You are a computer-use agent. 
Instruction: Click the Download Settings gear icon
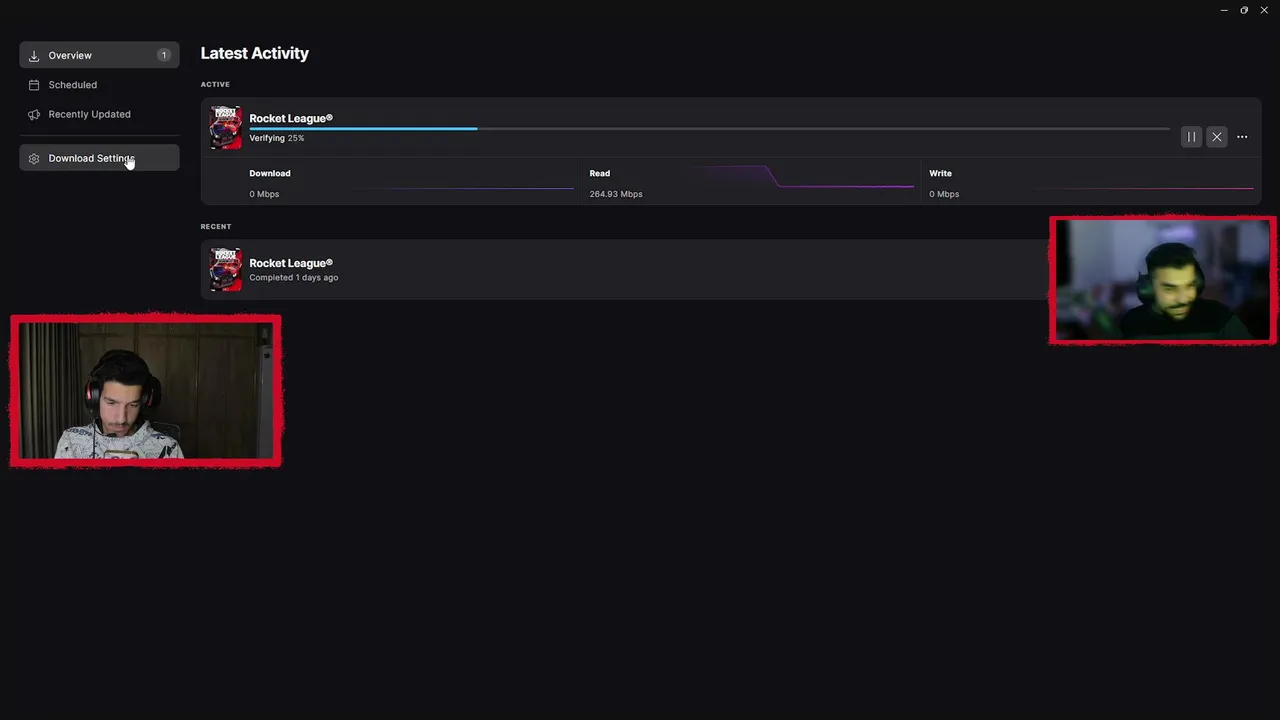coord(34,158)
